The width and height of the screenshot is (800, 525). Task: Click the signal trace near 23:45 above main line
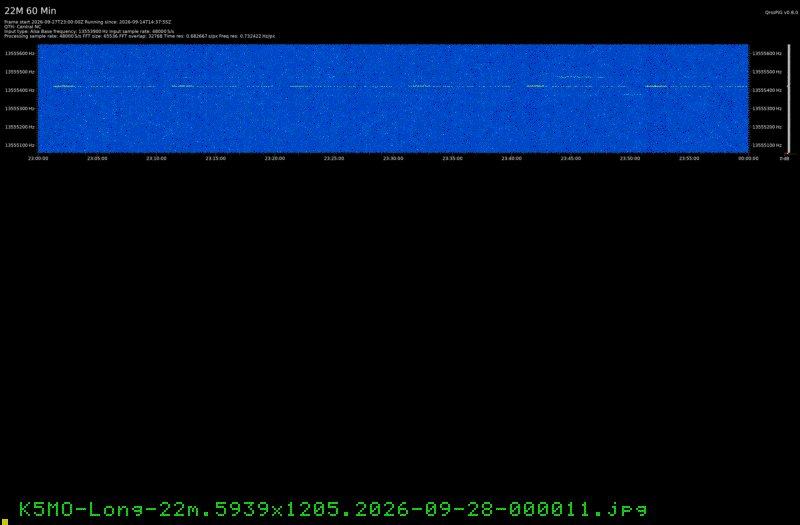[x=581, y=77]
